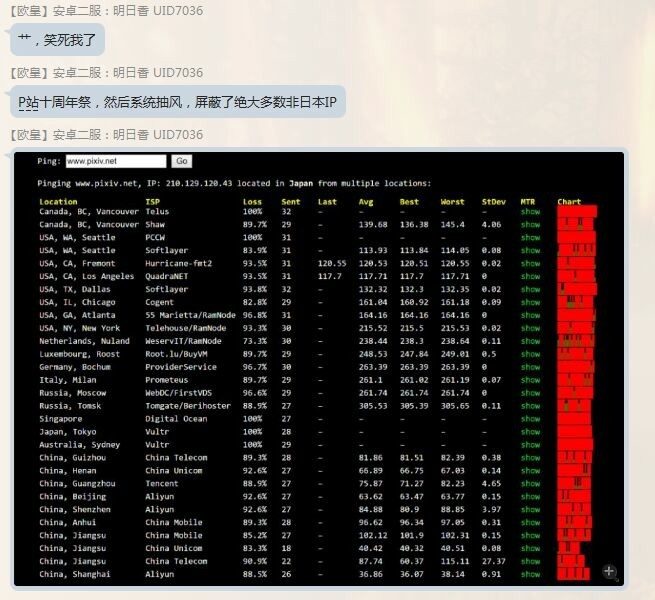Click the 73.3% loss value
Viewport: 655px width, 600px height.
(x=254, y=341)
